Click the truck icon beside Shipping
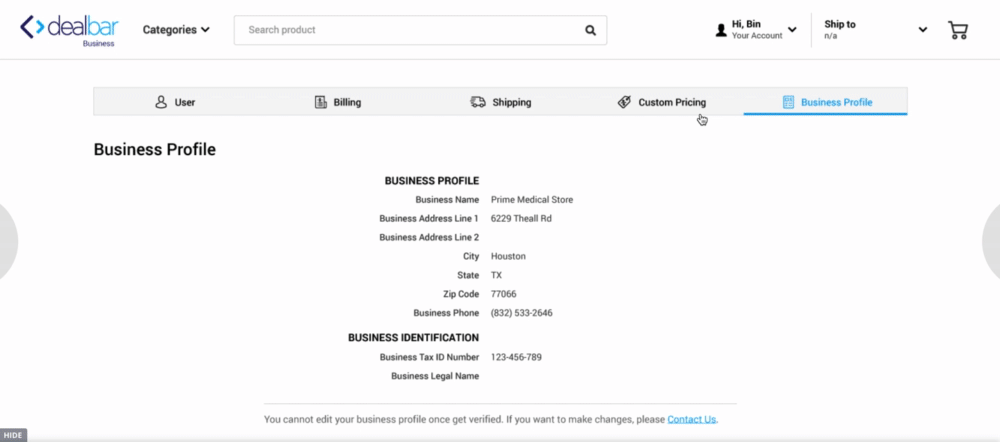Image resolution: width=1000 pixels, height=442 pixels. click(478, 102)
